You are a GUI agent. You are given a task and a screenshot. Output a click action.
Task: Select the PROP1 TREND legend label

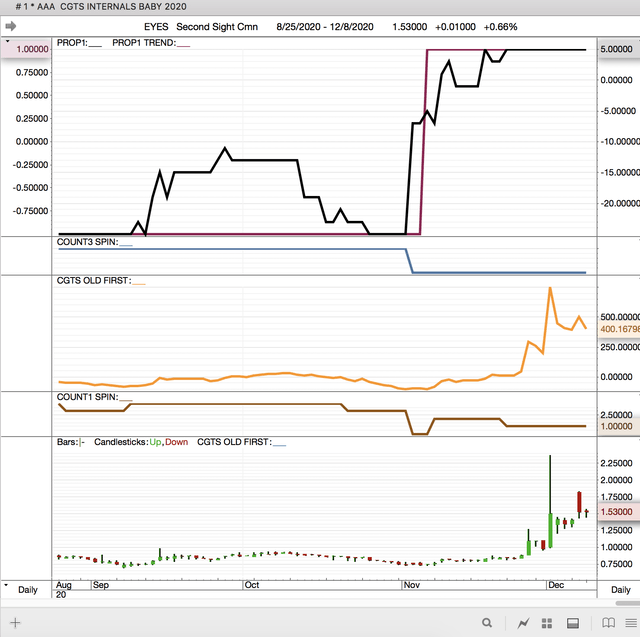pyautogui.click(x=144, y=42)
